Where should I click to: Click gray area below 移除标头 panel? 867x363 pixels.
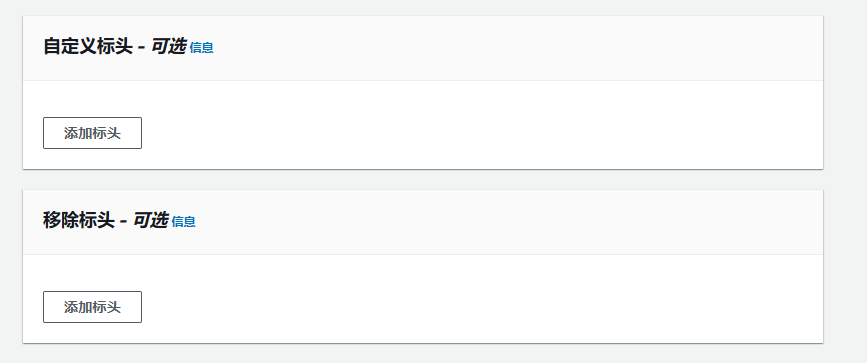(423, 354)
